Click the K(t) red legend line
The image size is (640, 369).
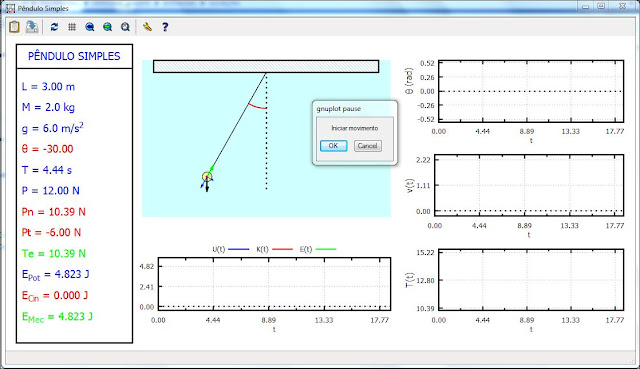282,249
